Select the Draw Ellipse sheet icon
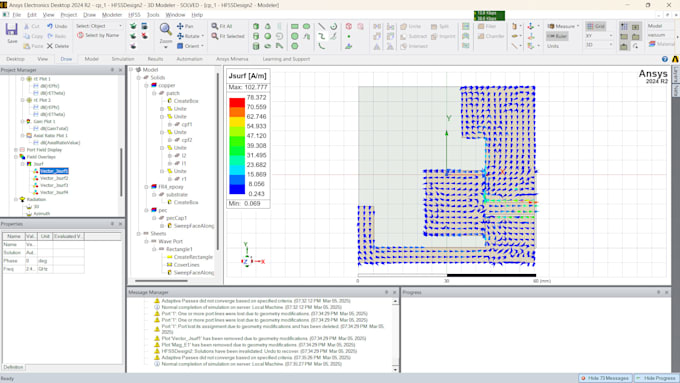 [307, 26]
